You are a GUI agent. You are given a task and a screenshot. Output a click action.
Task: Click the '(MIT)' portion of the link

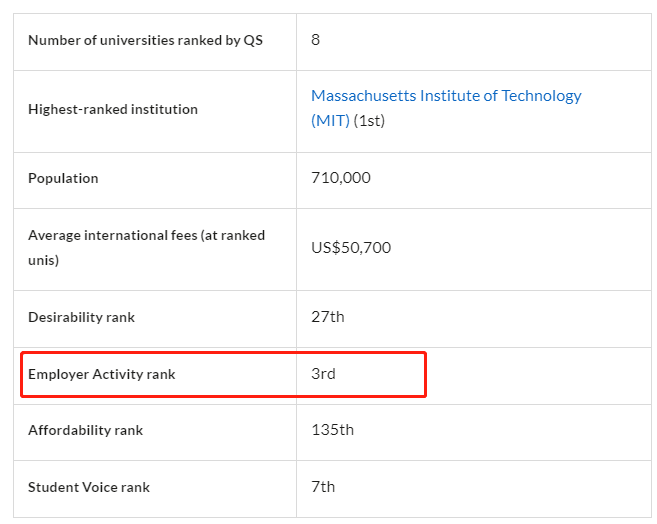coord(330,121)
